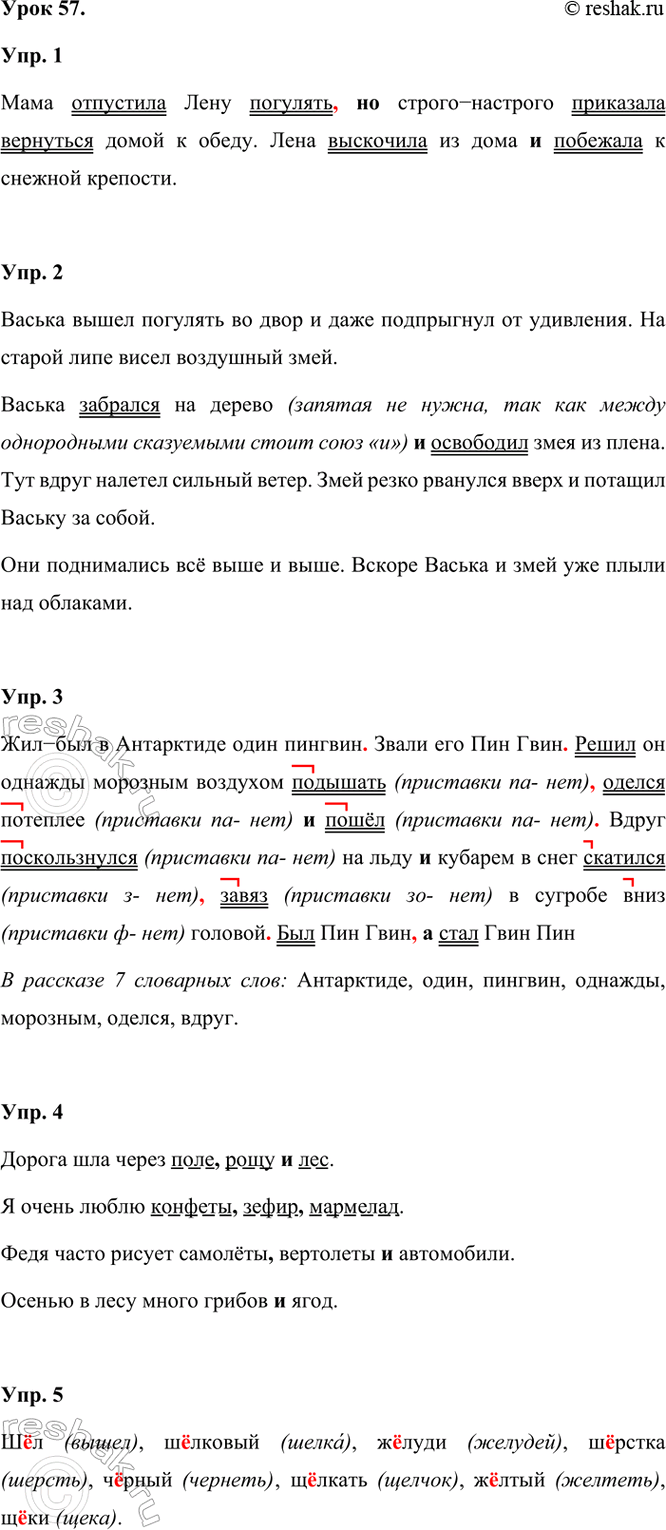The height and width of the screenshot is (1530, 666).
Task: Click the 'Упр. 4' exercise heading
Action: (32, 1114)
